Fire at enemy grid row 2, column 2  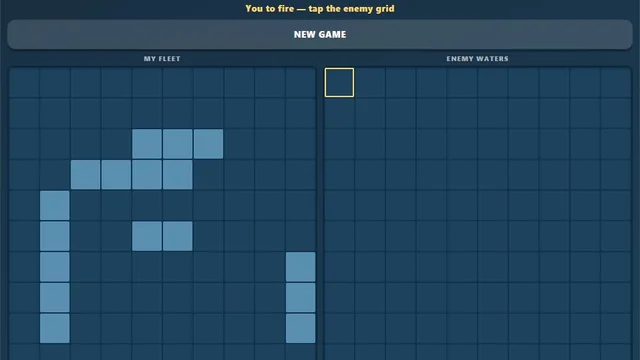pyautogui.click(x=370, y=113)
